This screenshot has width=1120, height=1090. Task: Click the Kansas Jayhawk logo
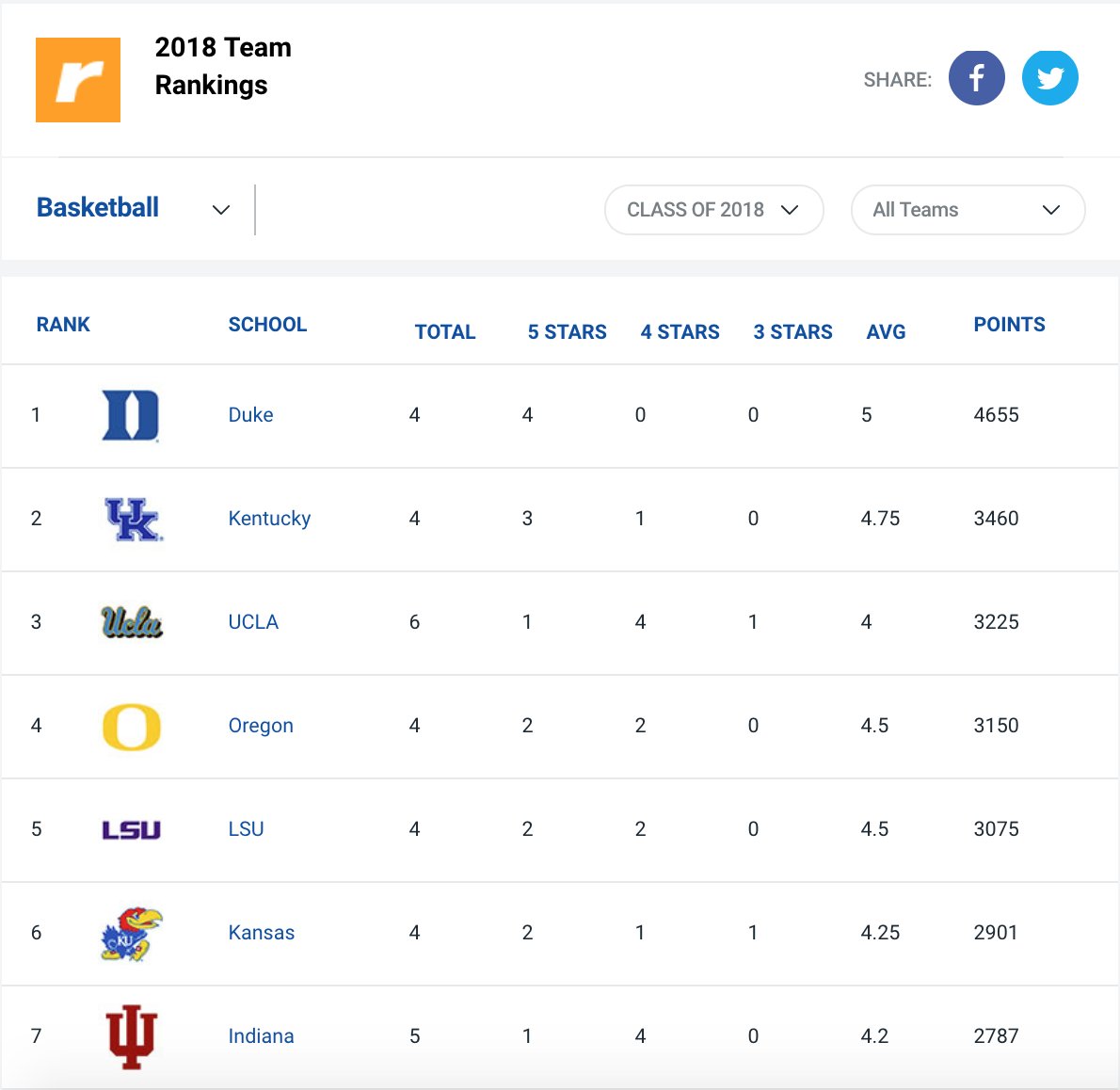coord(132,933)
